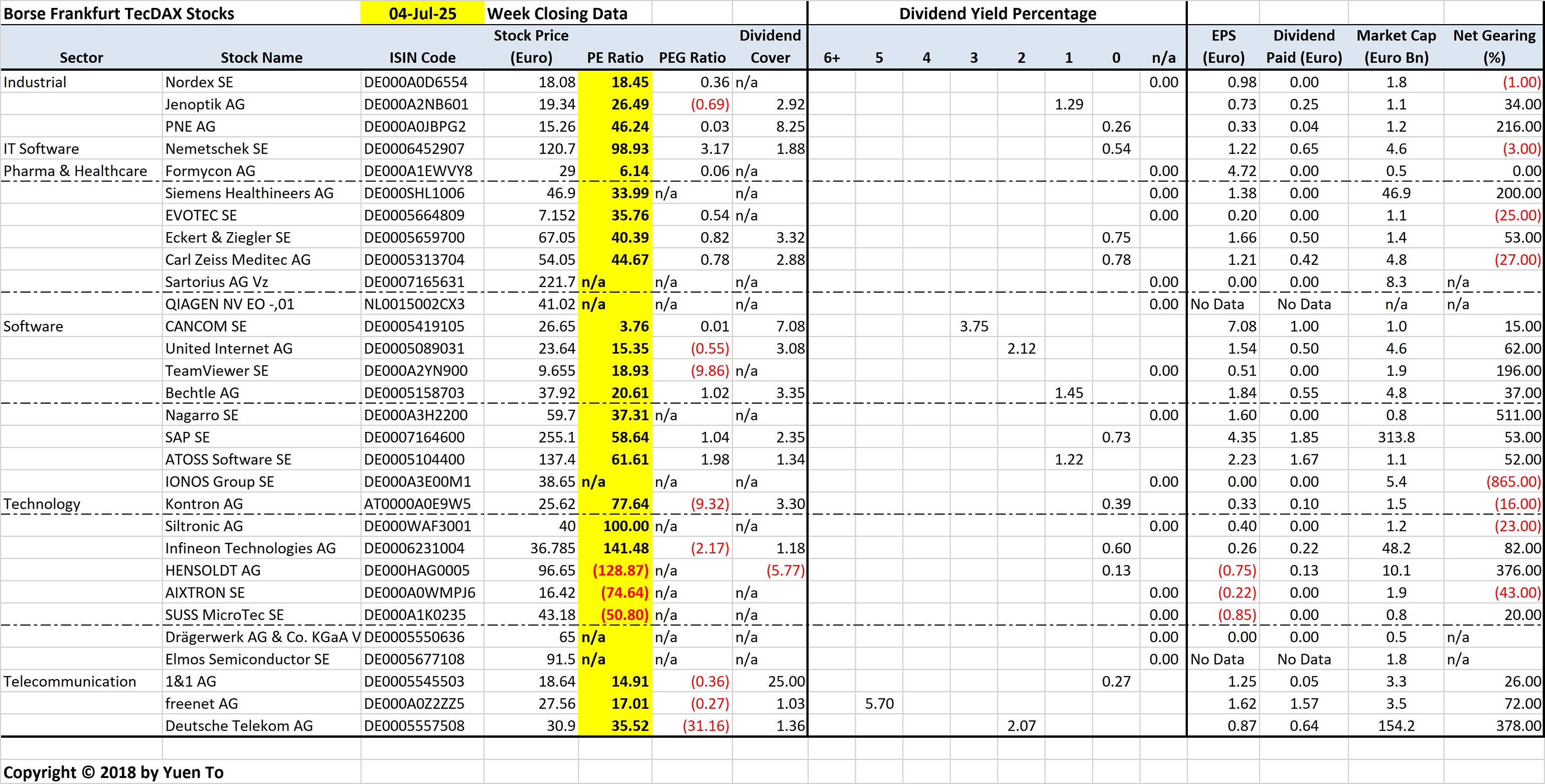
Task: Select the Dividend Cover column header
Action: tap(770, 46)
